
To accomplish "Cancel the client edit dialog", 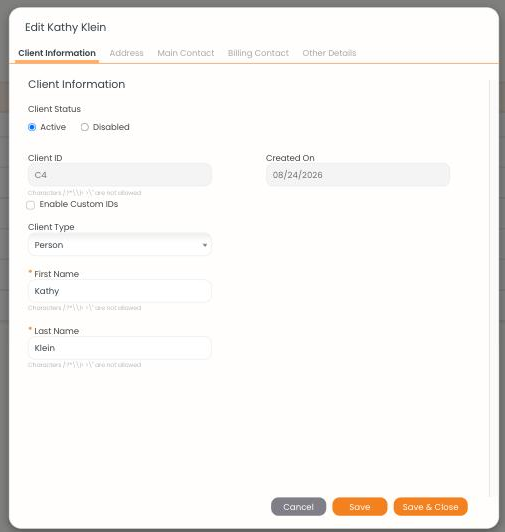I will pyautogui.click(x=298, y=507).
